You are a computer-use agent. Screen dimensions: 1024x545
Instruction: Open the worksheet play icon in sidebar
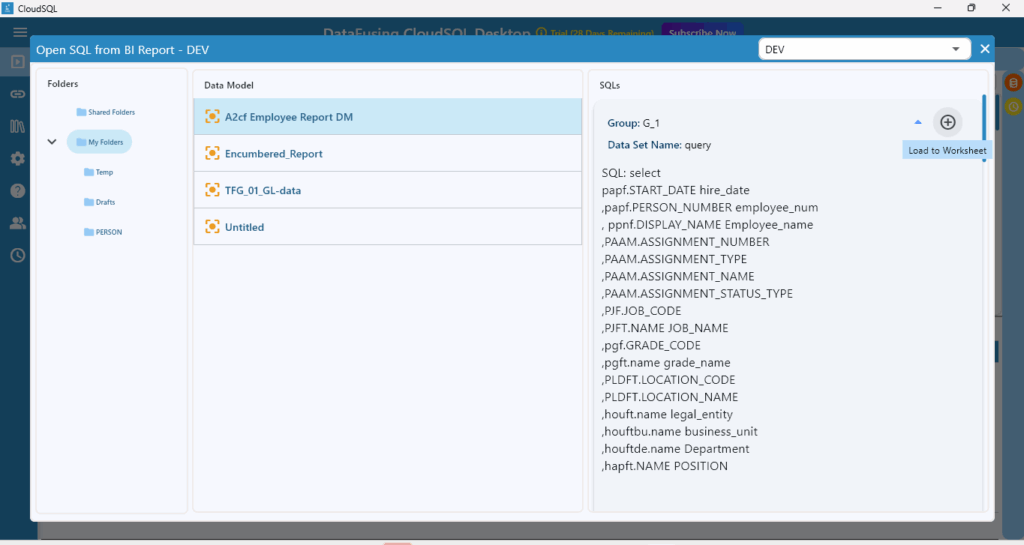(x=18, y=62)
